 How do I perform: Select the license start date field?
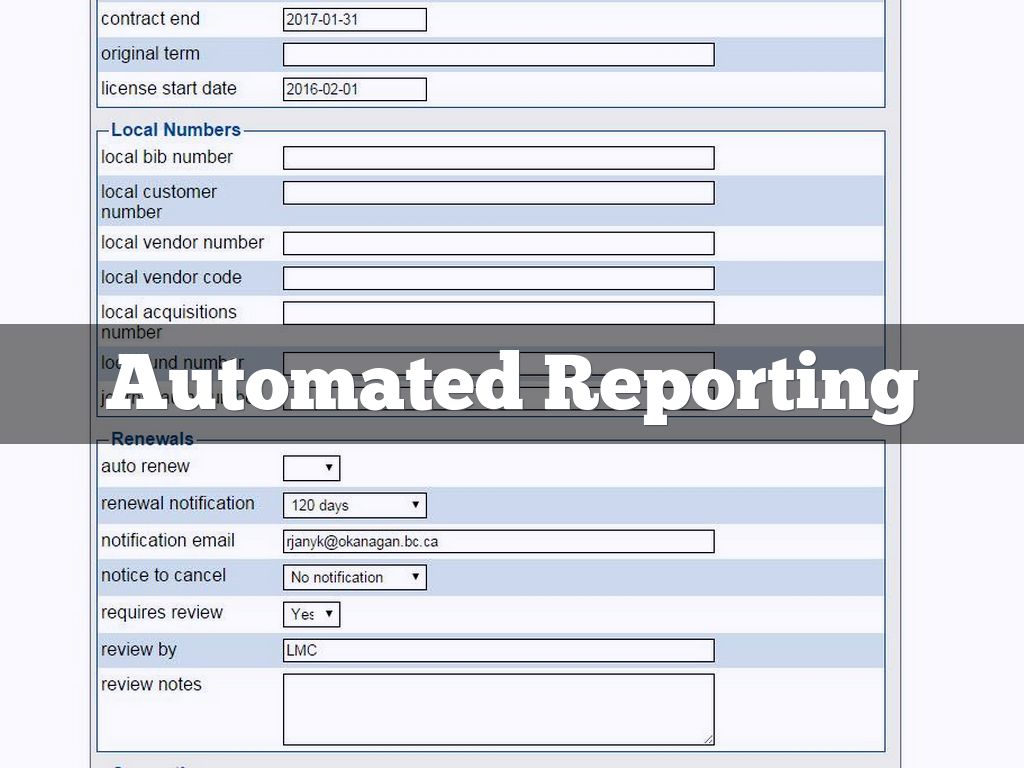pyautogui.click(x=354, y=89)
